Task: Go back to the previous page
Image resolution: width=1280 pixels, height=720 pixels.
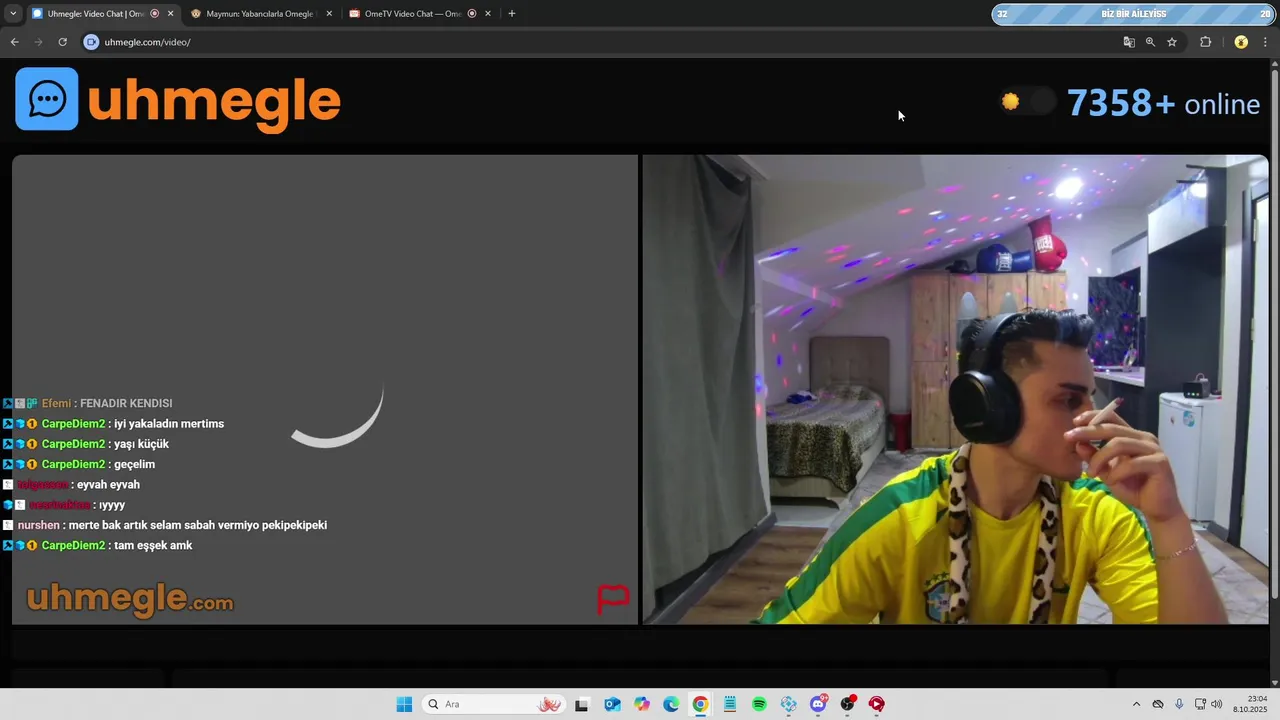Action: point(14,42)
